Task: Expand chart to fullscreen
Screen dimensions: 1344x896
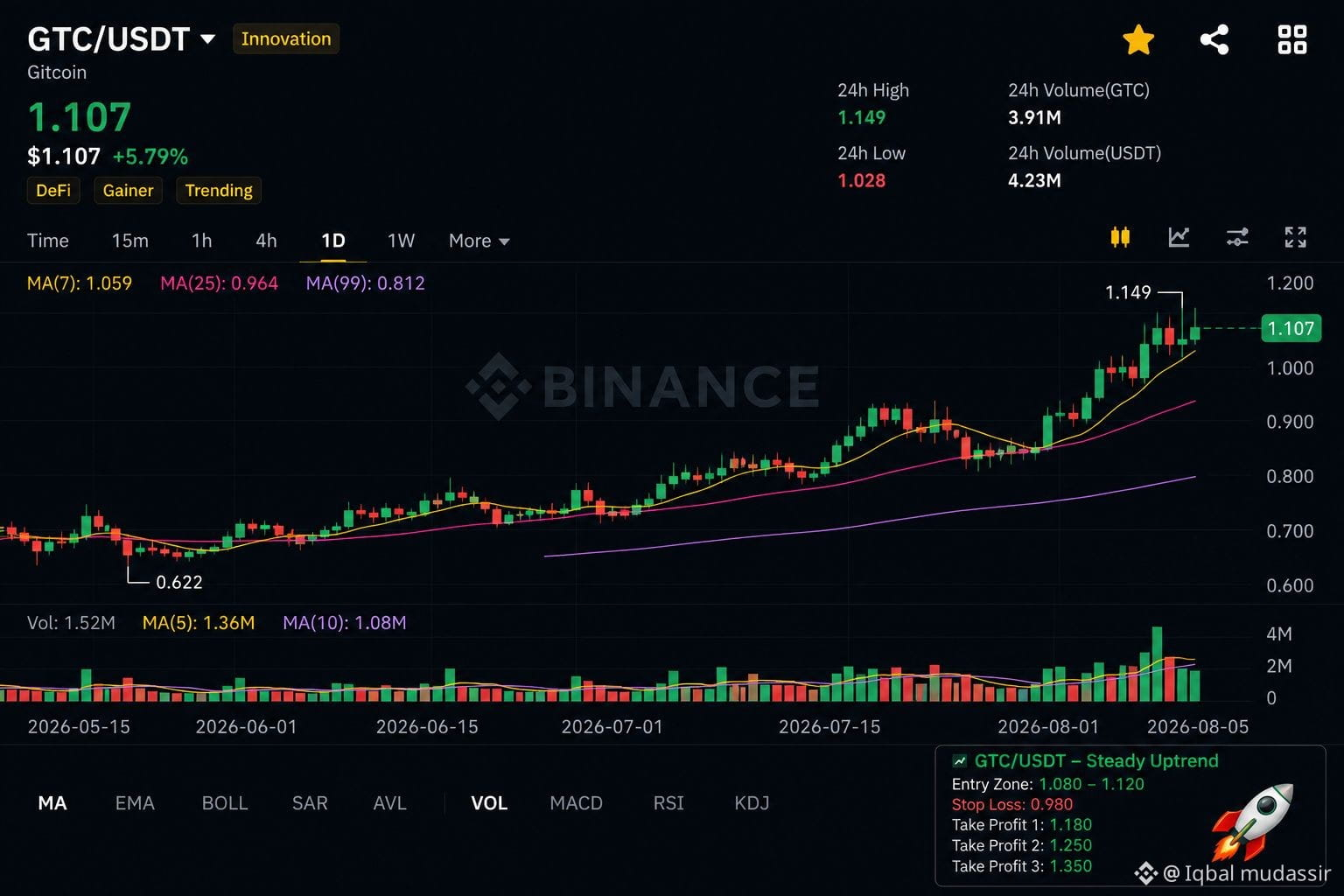Action: coord(1295,237)
